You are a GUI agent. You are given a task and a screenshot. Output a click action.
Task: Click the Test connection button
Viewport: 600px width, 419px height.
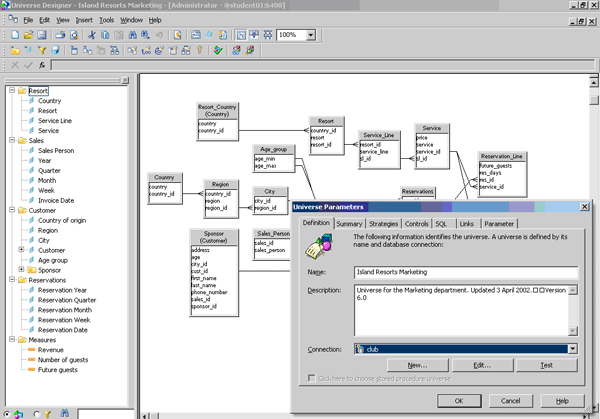point(547,365)
